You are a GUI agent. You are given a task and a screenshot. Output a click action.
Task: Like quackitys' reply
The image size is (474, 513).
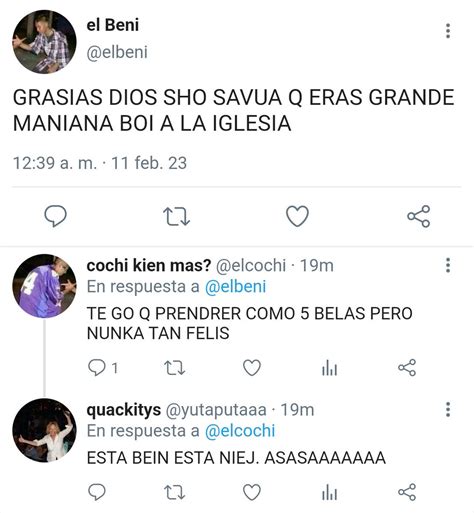tap(252, 492)
